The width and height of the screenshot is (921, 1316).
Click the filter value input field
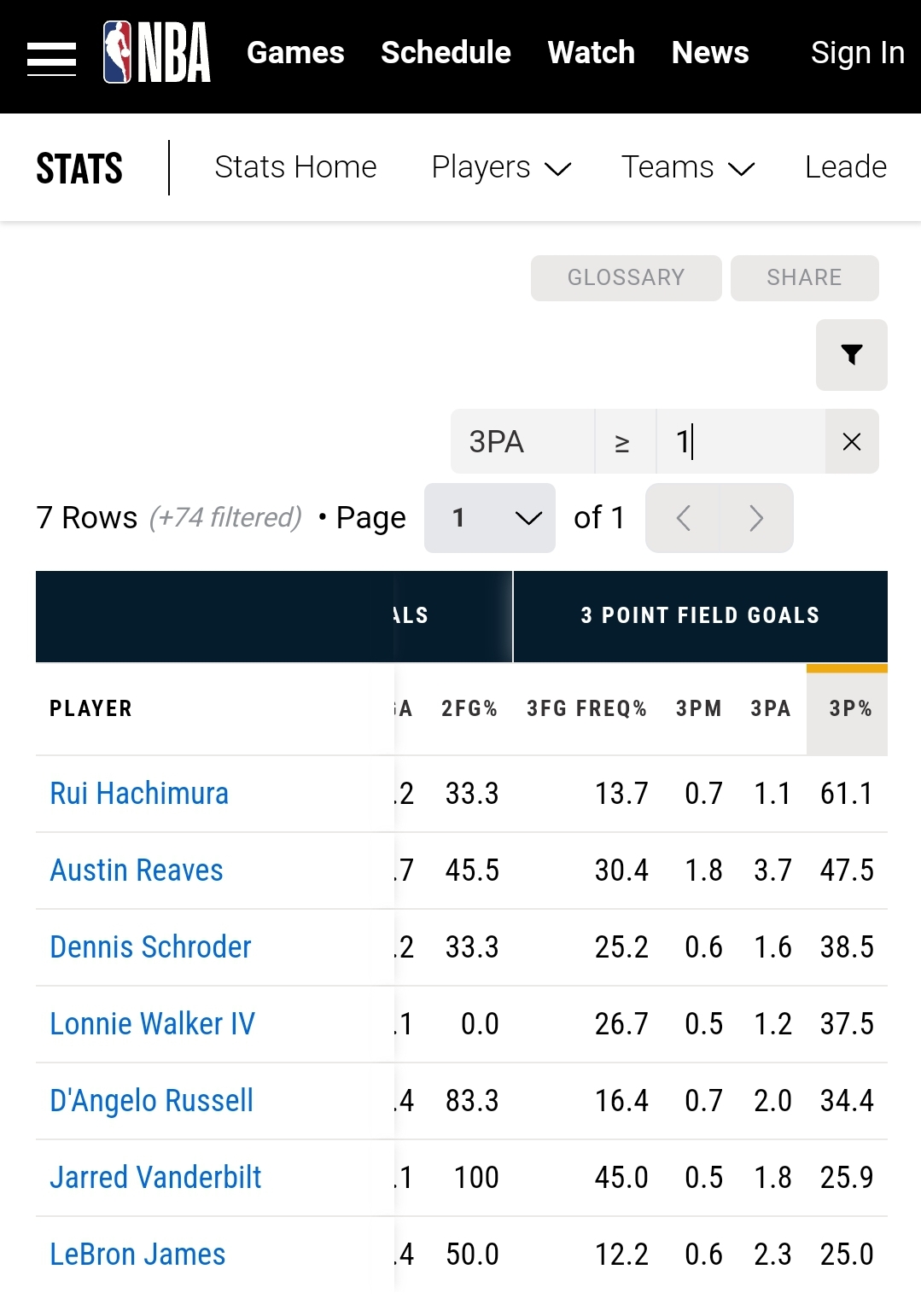coord(740,442)
